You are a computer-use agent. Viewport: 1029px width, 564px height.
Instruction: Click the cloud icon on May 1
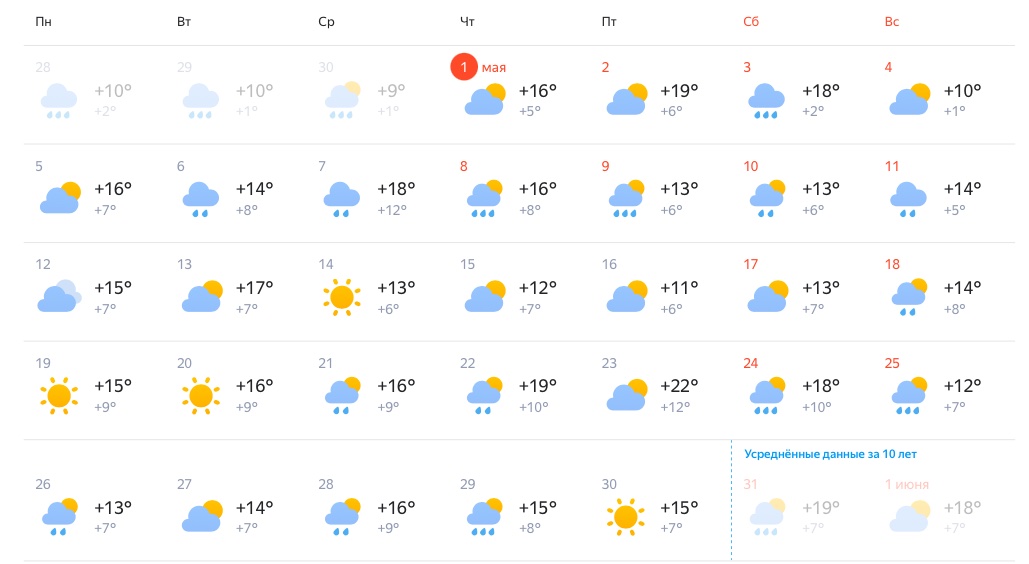485,100
